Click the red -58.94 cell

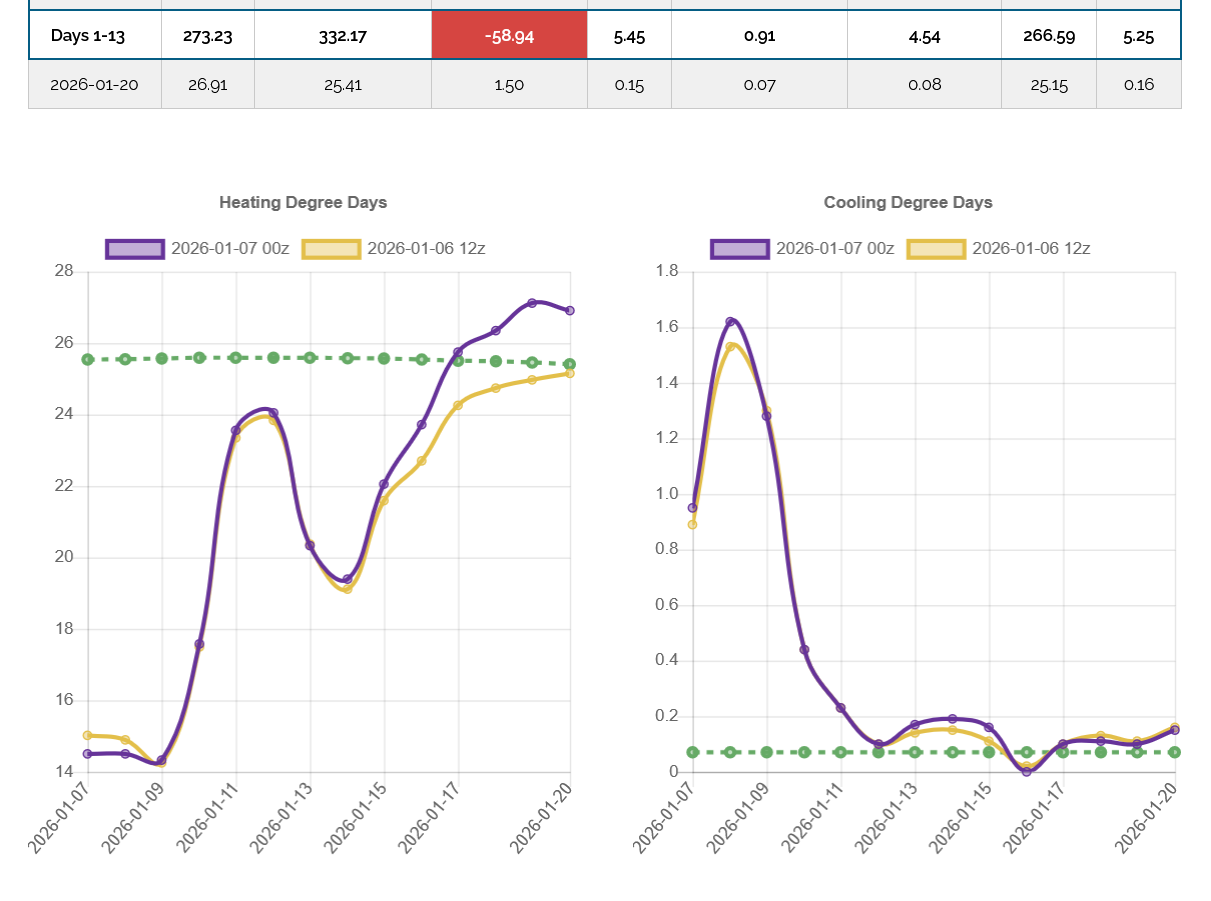tap(509, 36)
